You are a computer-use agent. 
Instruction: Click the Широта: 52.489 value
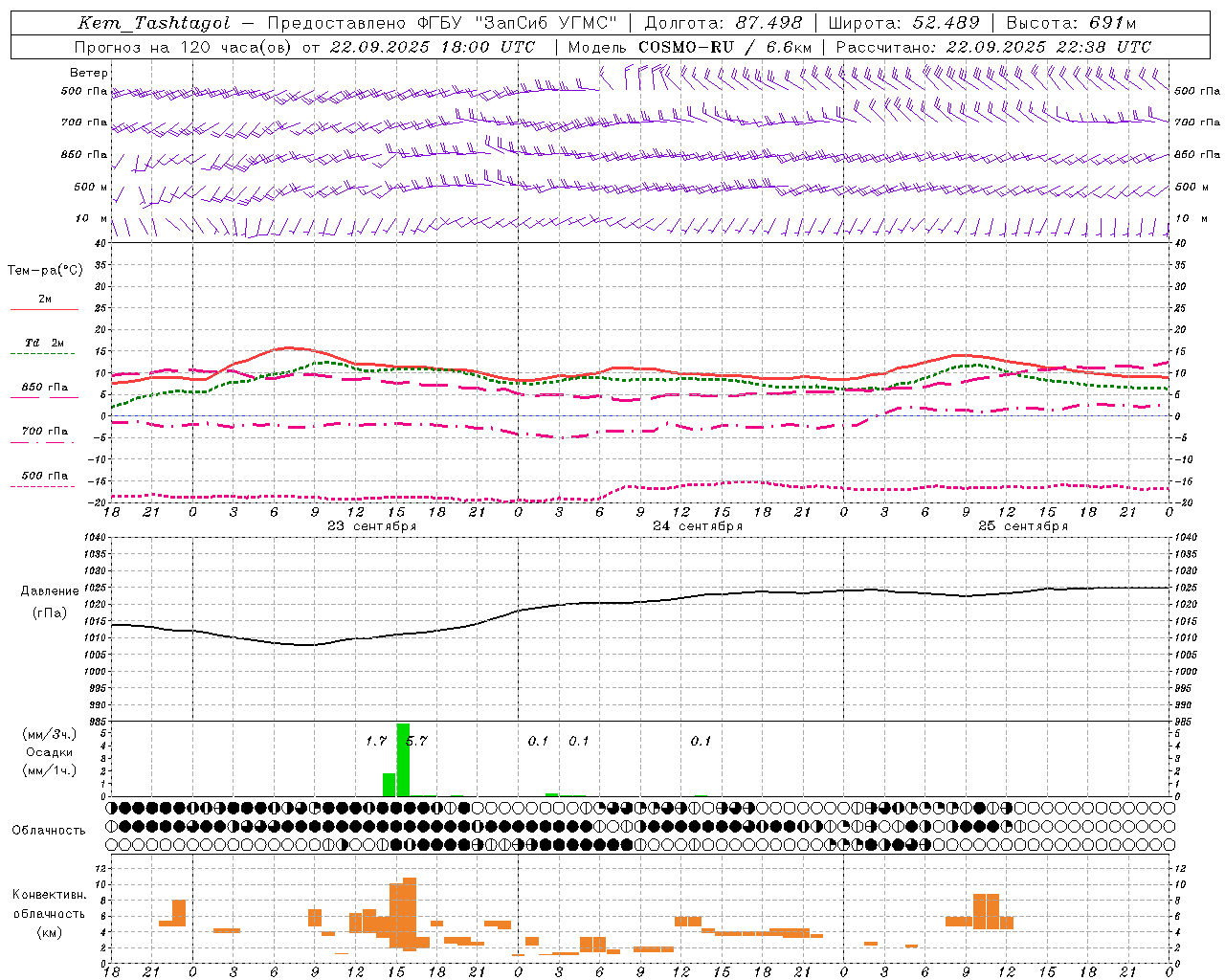(904, 23)
